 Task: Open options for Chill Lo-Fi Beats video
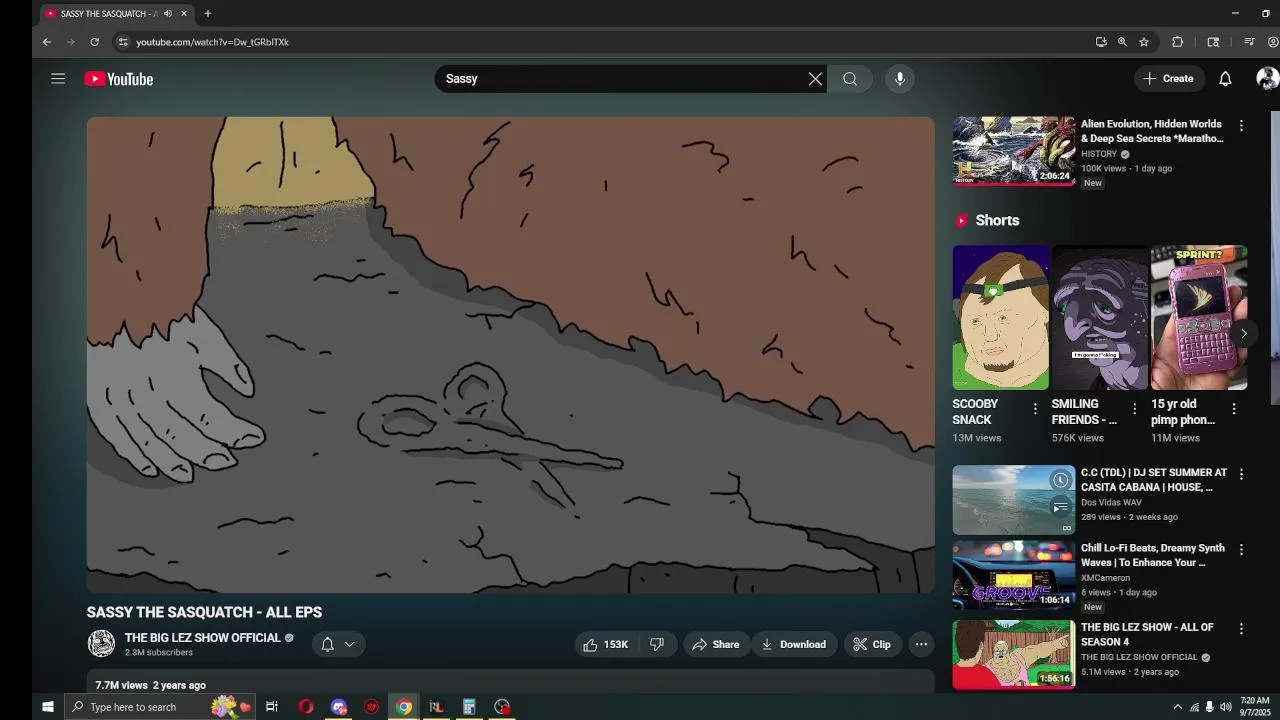click(1241, 550)
